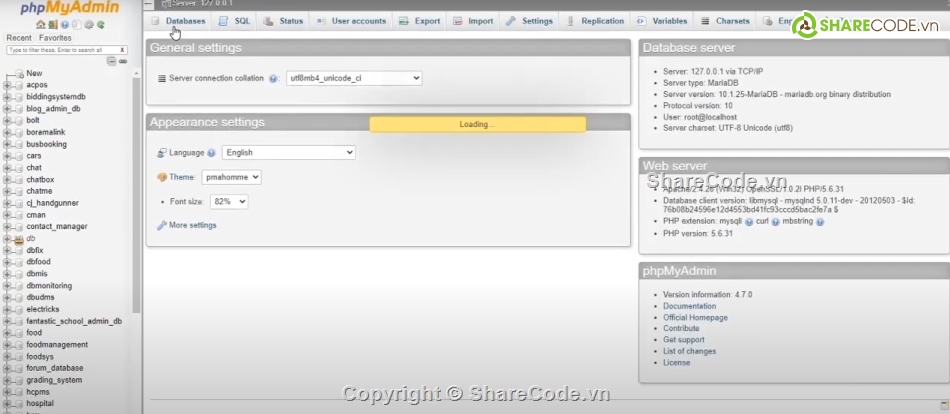Click the log out door icon

[x=53, y=25]
